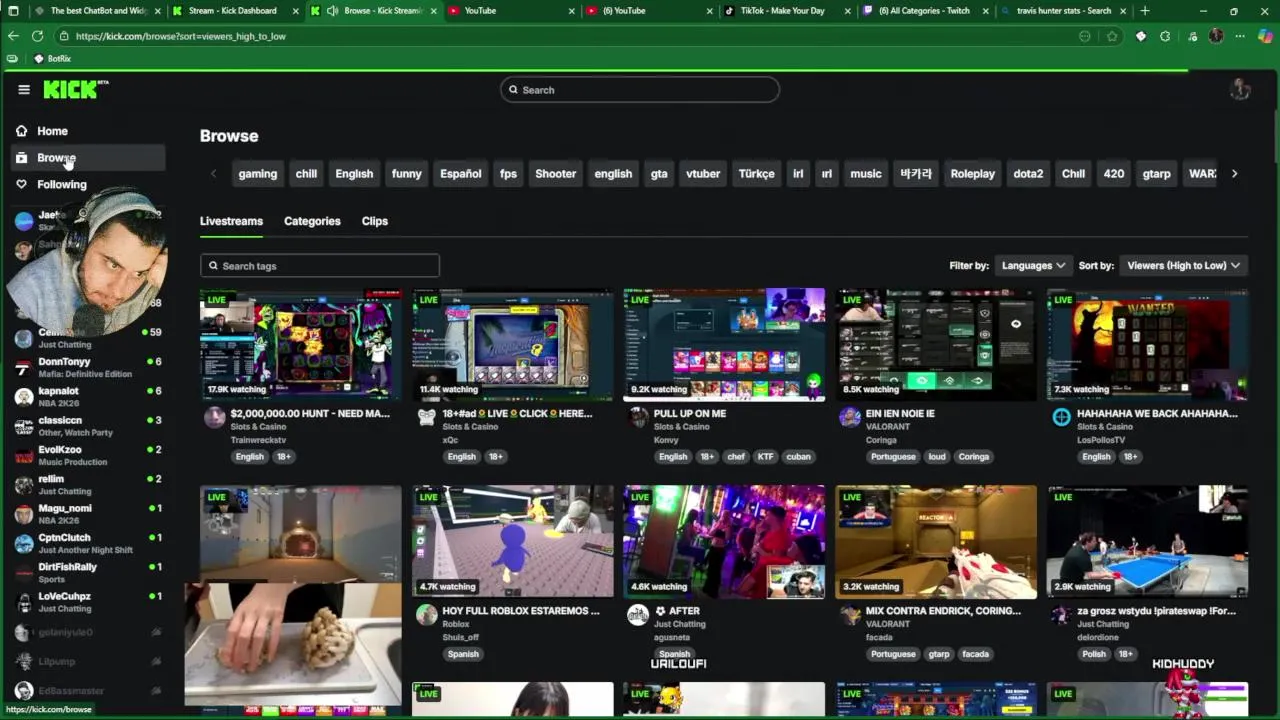Open CptnClutch in followed channels

[88, 543]
